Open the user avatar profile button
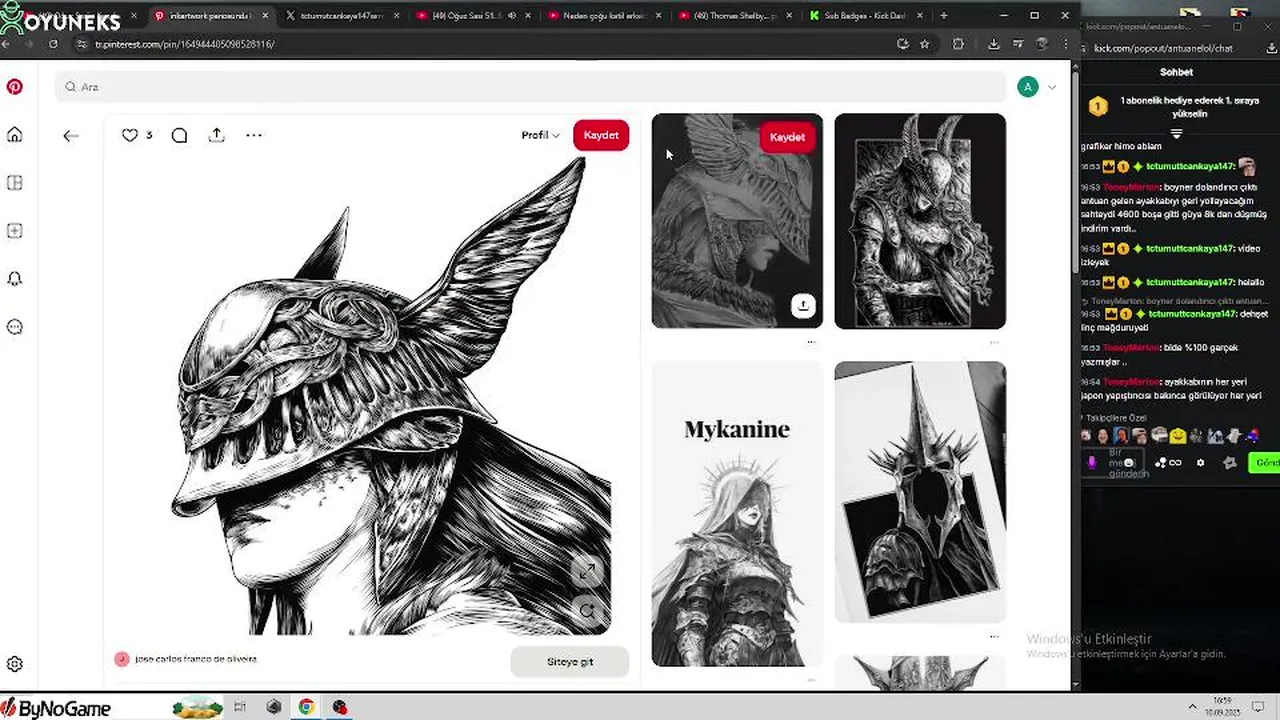Viewport: 1280px width, 720px height. pyautogui.click(x=1028, y=87)
